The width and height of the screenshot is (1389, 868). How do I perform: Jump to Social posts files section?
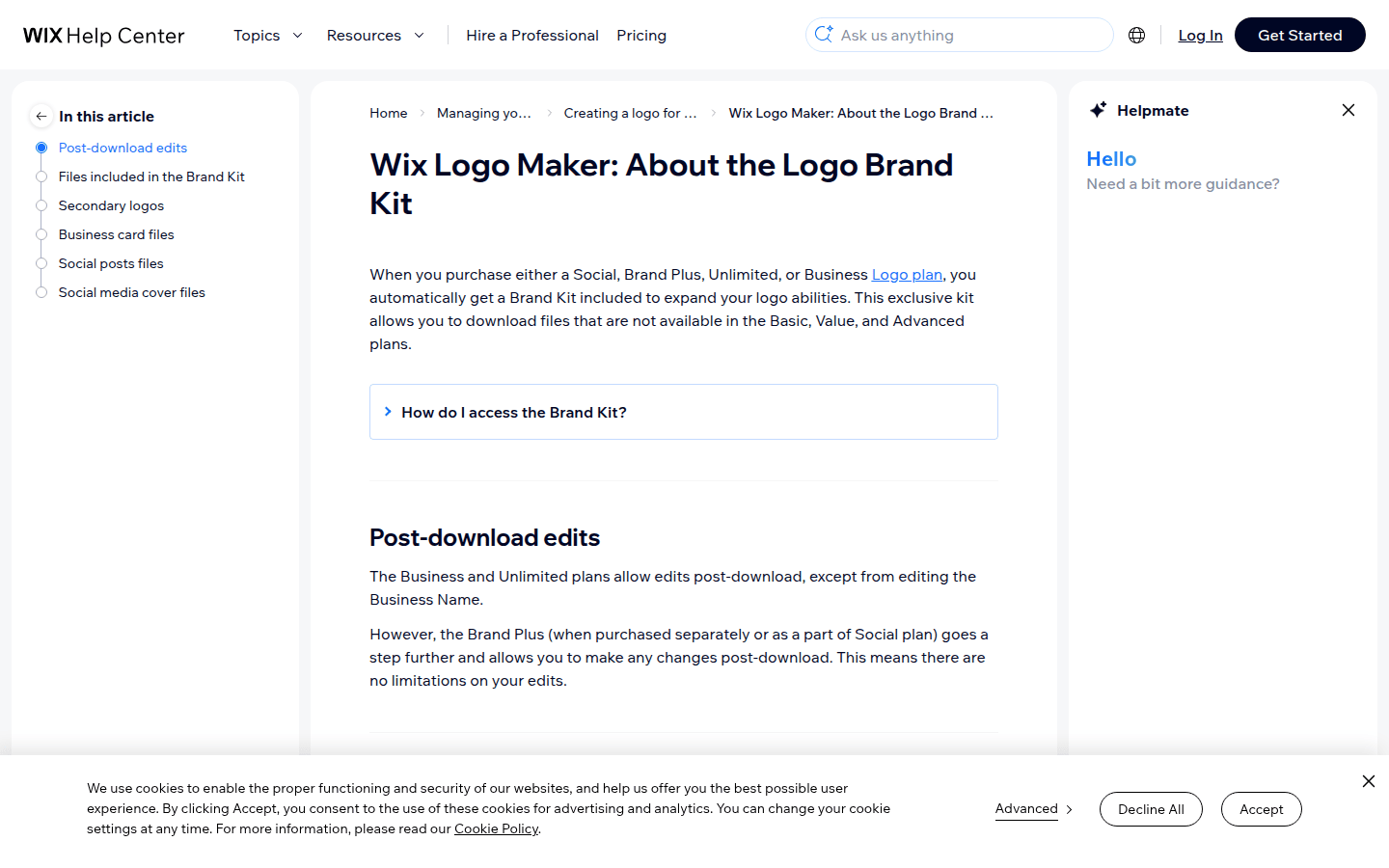click(x=111, y=263)
